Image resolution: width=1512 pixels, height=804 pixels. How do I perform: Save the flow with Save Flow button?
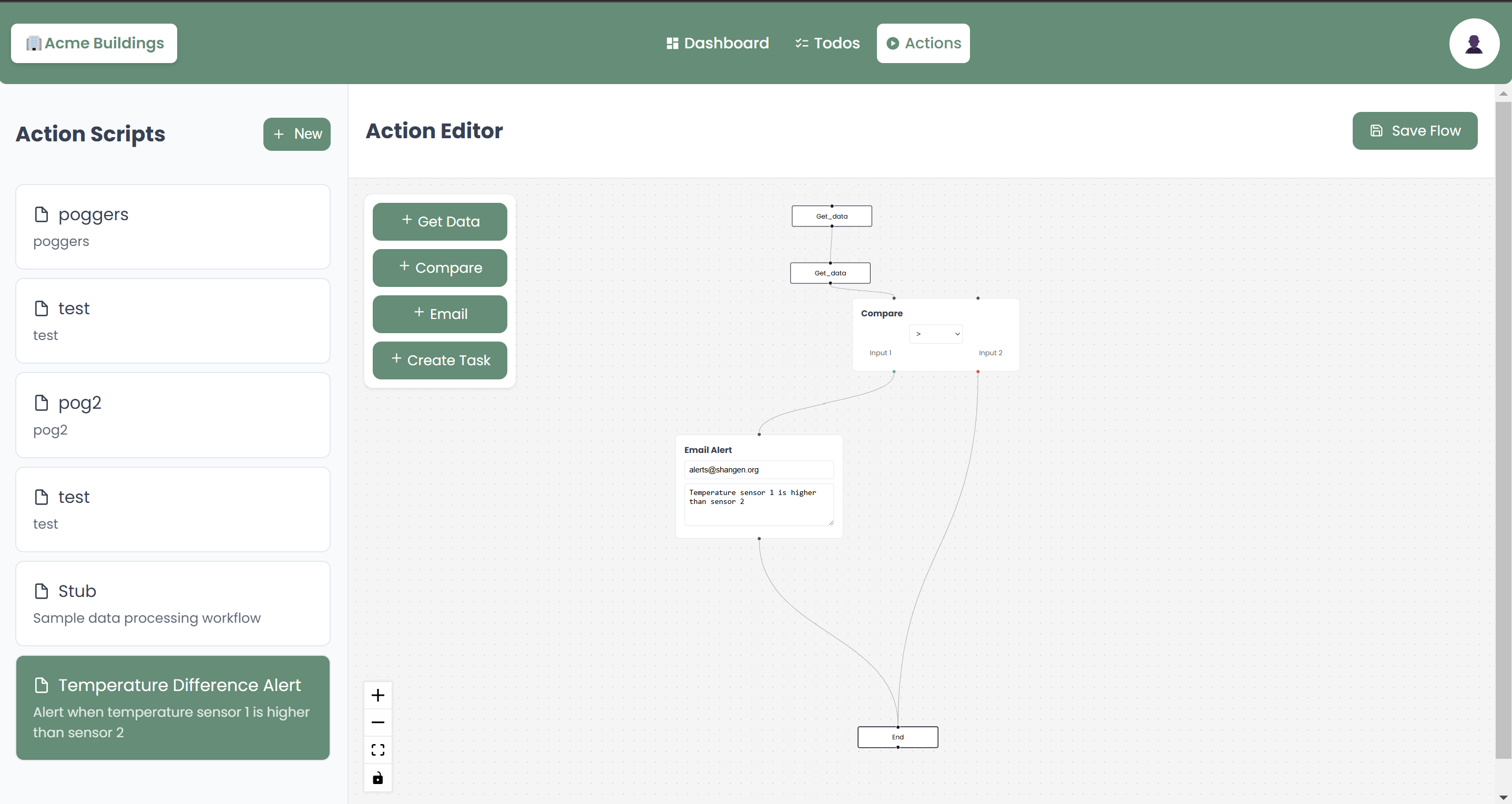click(x=1414, y=131)
